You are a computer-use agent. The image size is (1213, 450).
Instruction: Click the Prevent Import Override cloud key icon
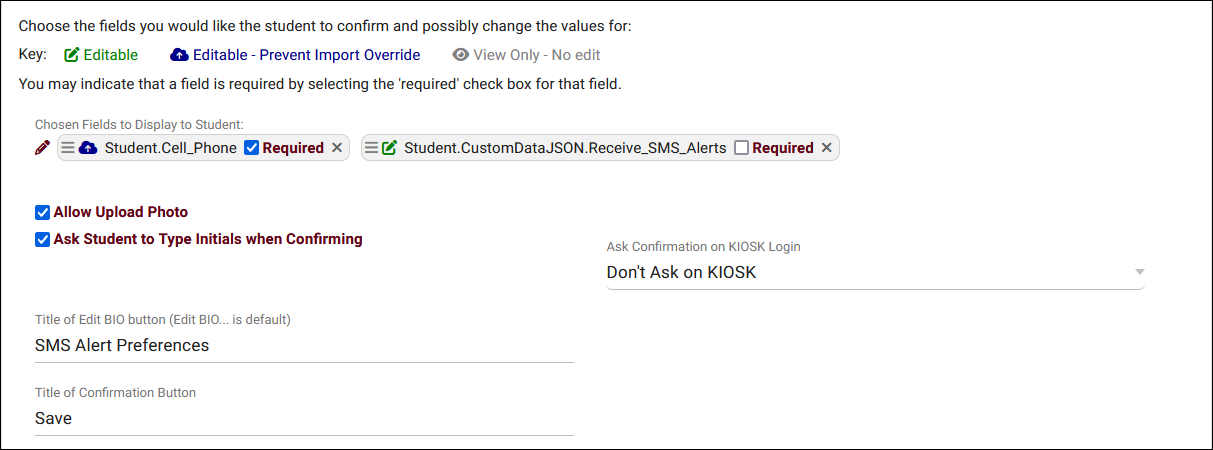[x=179, y=55]
